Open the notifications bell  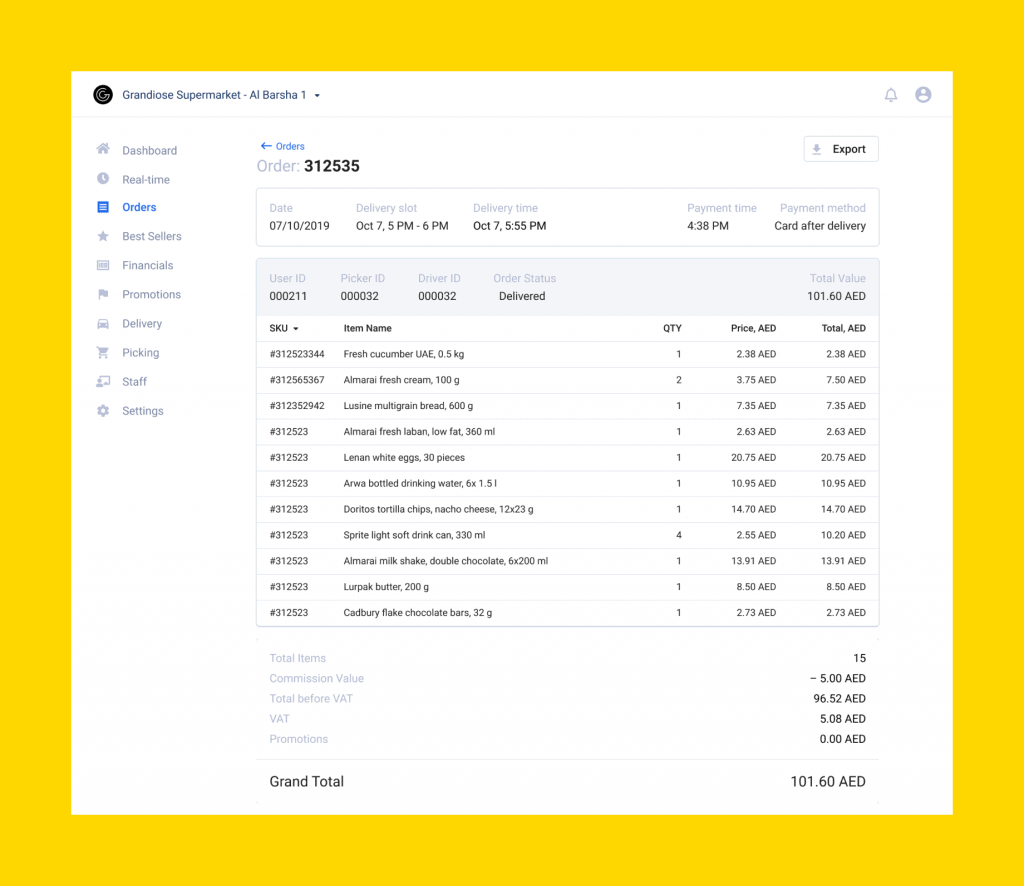(x=891, y=95)
